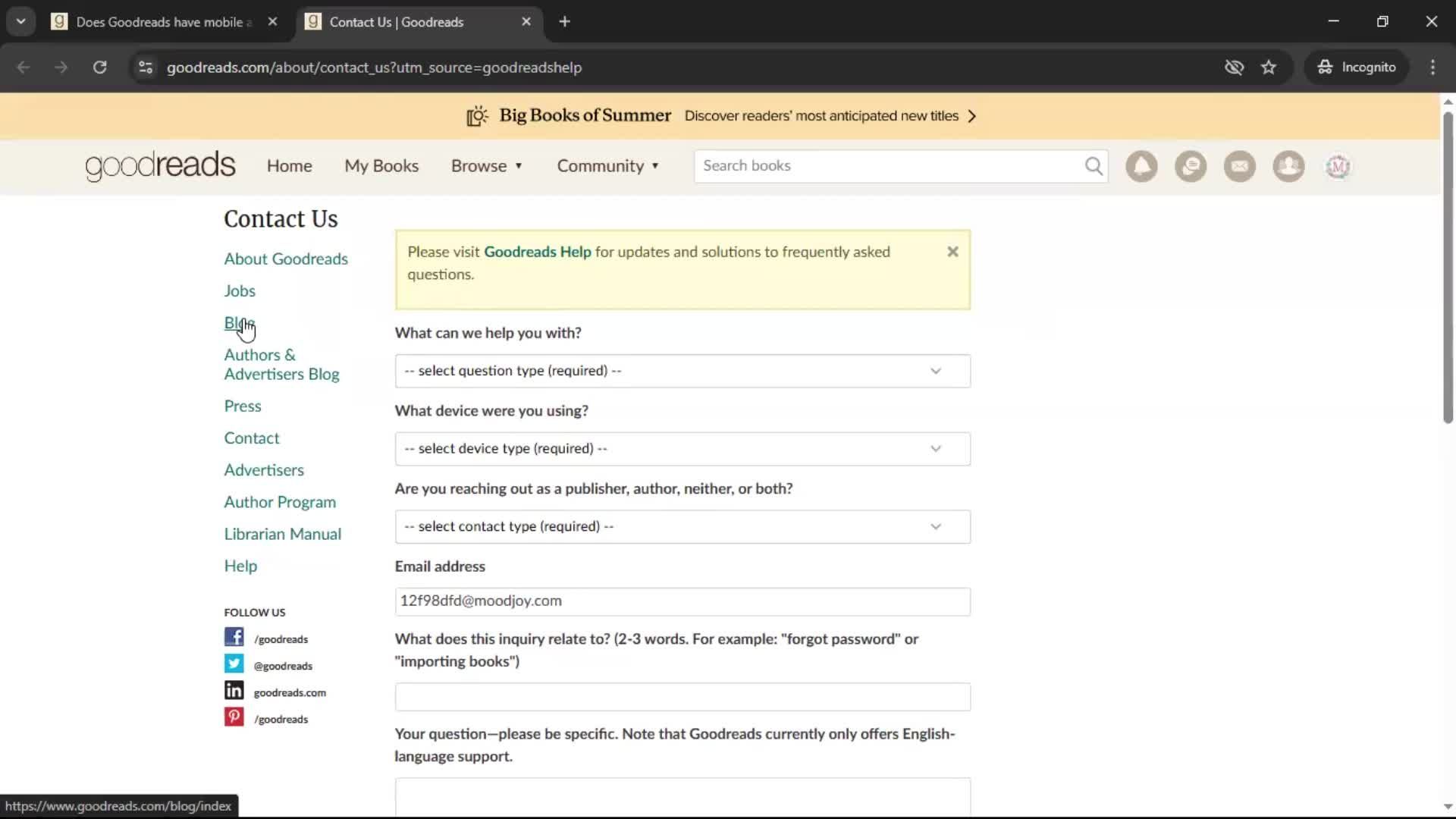
Task: Open the profile avatar menu
Action: tap(1338, 166)
